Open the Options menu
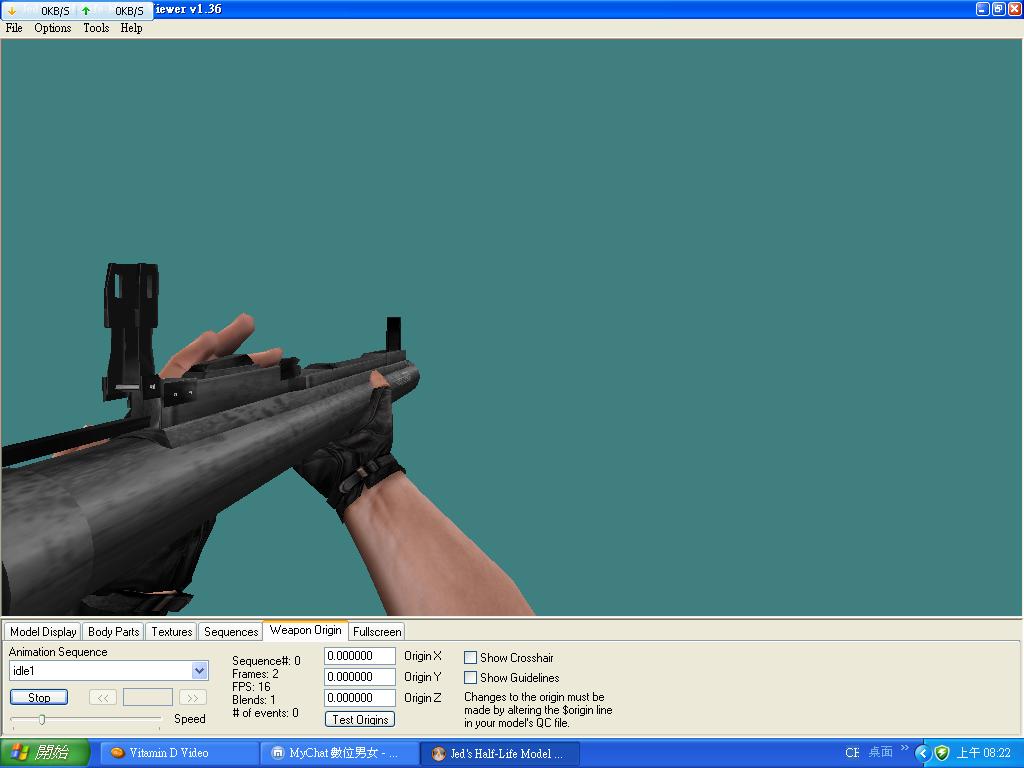The image size is (1024, 768). pyautogui.click(x=52, y=28)
